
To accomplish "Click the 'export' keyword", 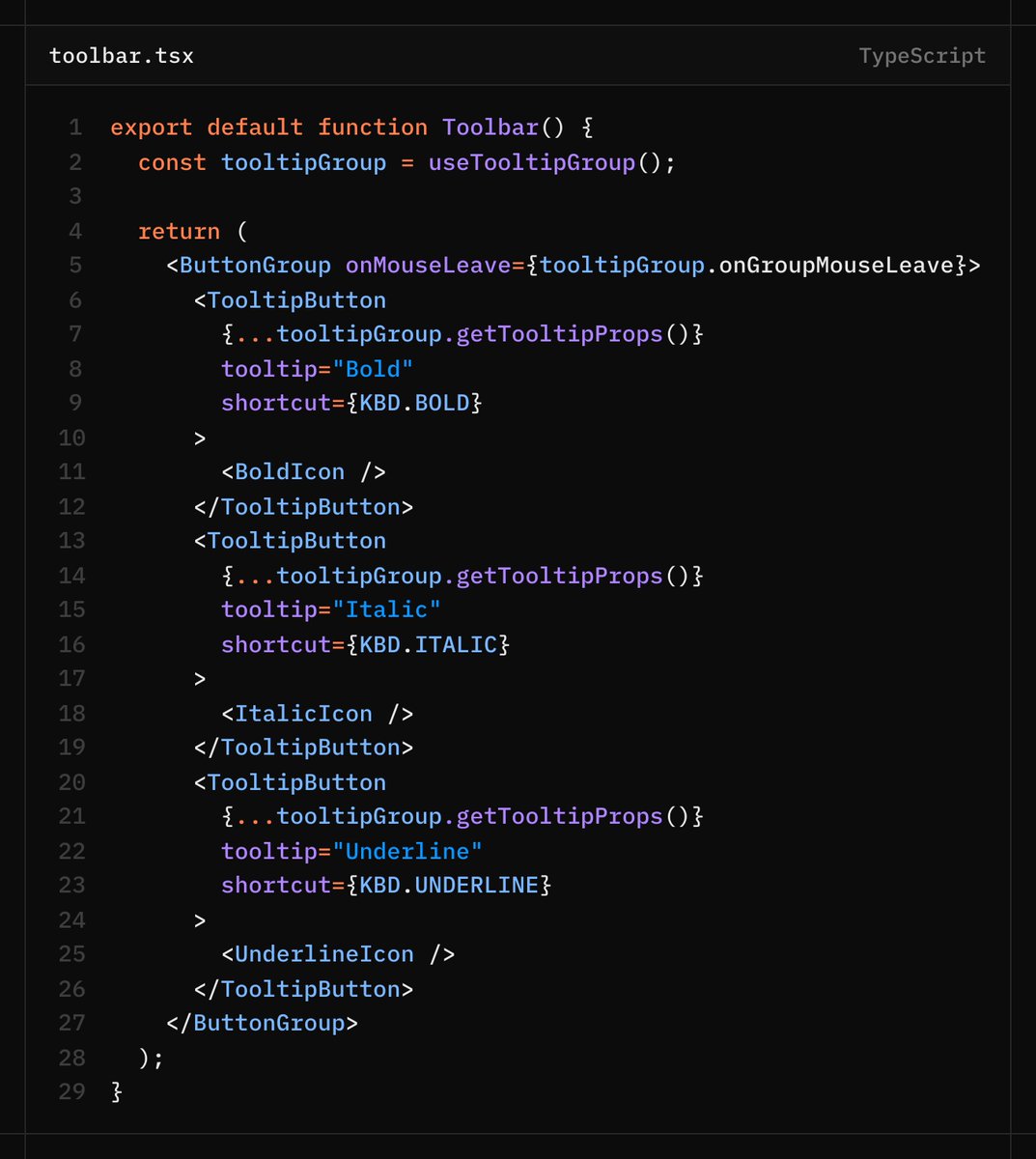I will pos(152,127).
